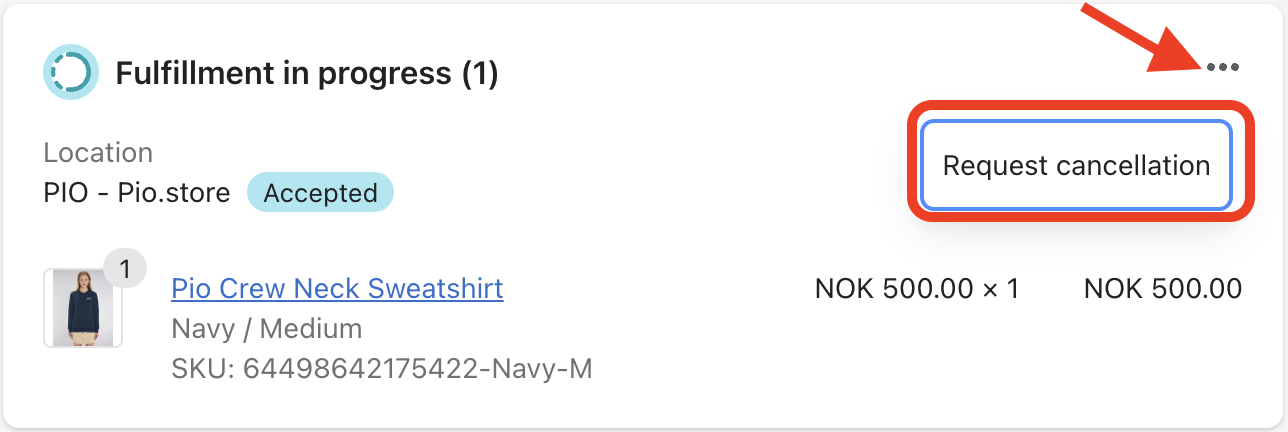The image size is (1288, 432).
Task: Click the (1) item count in the heading
Action: 480,73
